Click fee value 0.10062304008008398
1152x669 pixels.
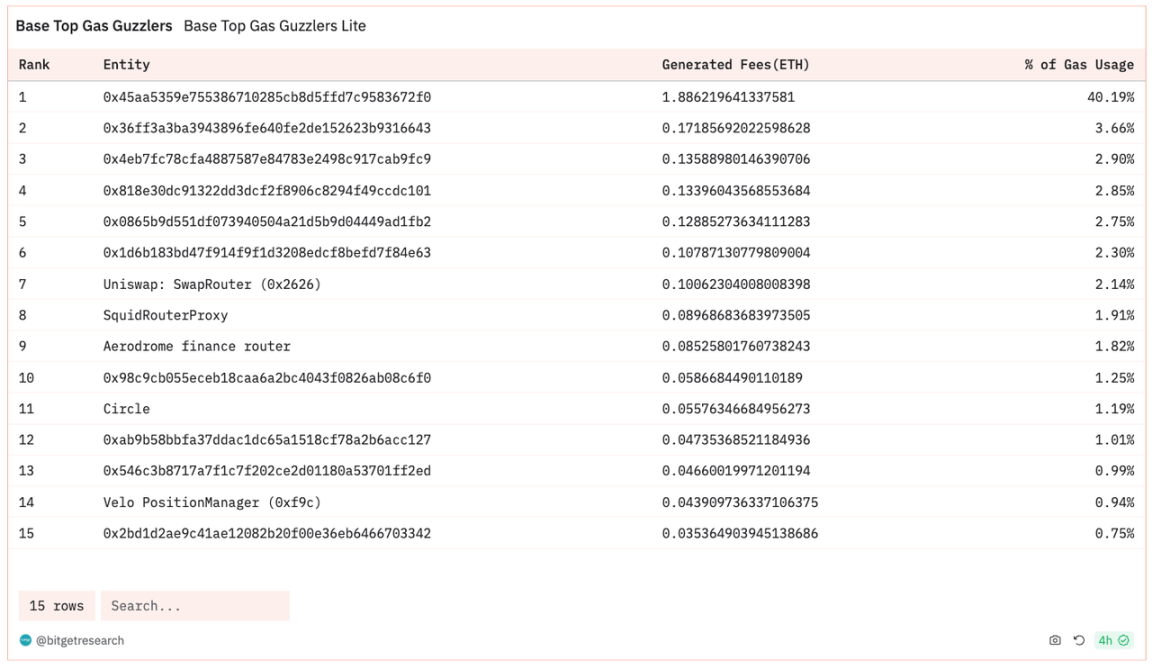coord(736,284)
